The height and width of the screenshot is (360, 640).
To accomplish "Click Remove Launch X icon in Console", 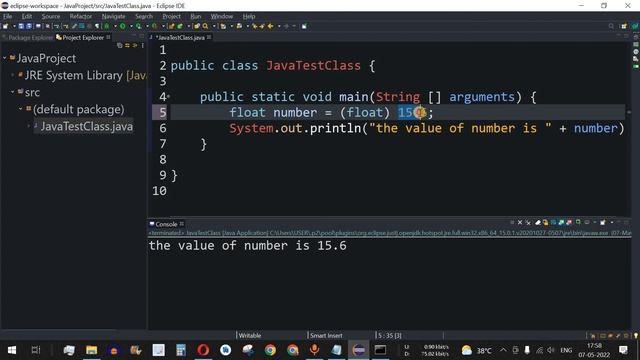I will tap(520, 222).
